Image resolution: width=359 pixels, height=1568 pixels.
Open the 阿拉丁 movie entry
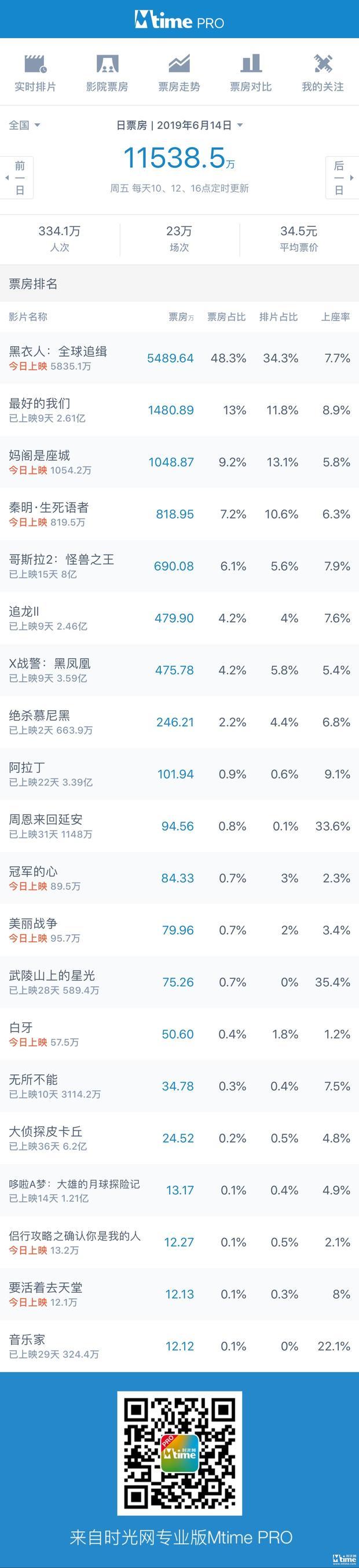(179, 774)
